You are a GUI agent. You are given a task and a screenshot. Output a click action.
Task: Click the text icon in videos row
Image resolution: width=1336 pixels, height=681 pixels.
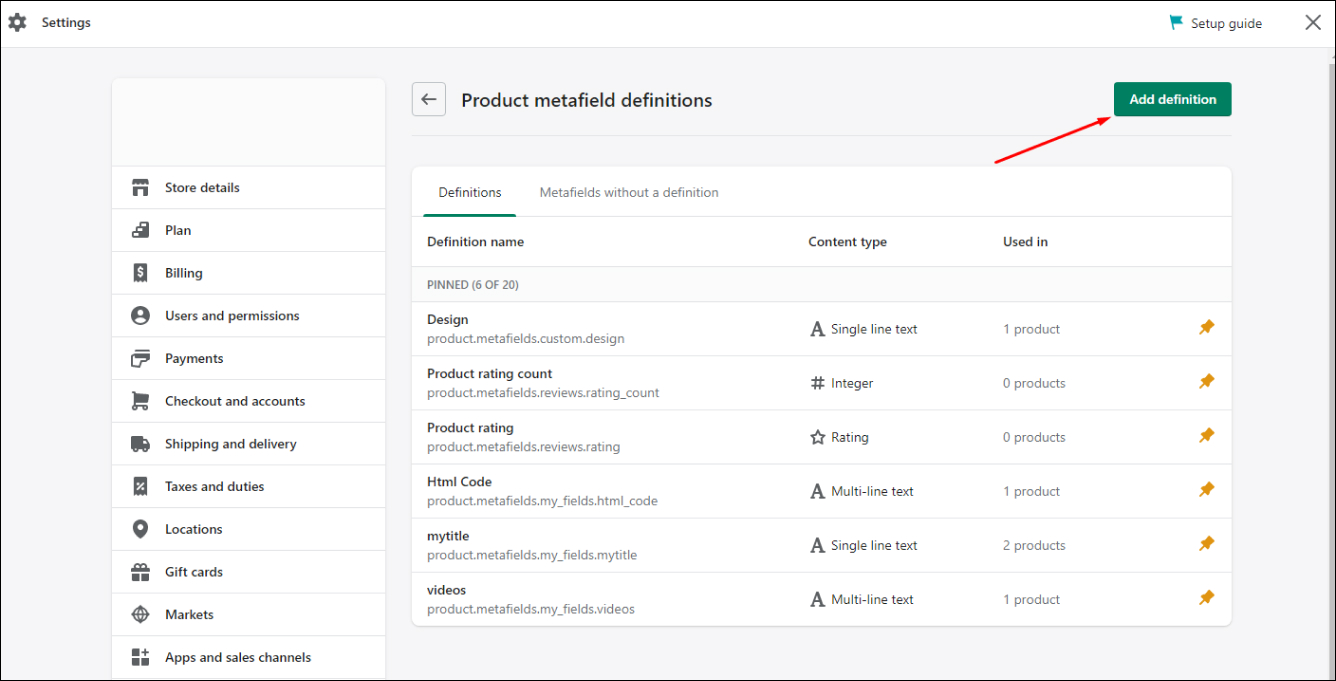point(817,599)
